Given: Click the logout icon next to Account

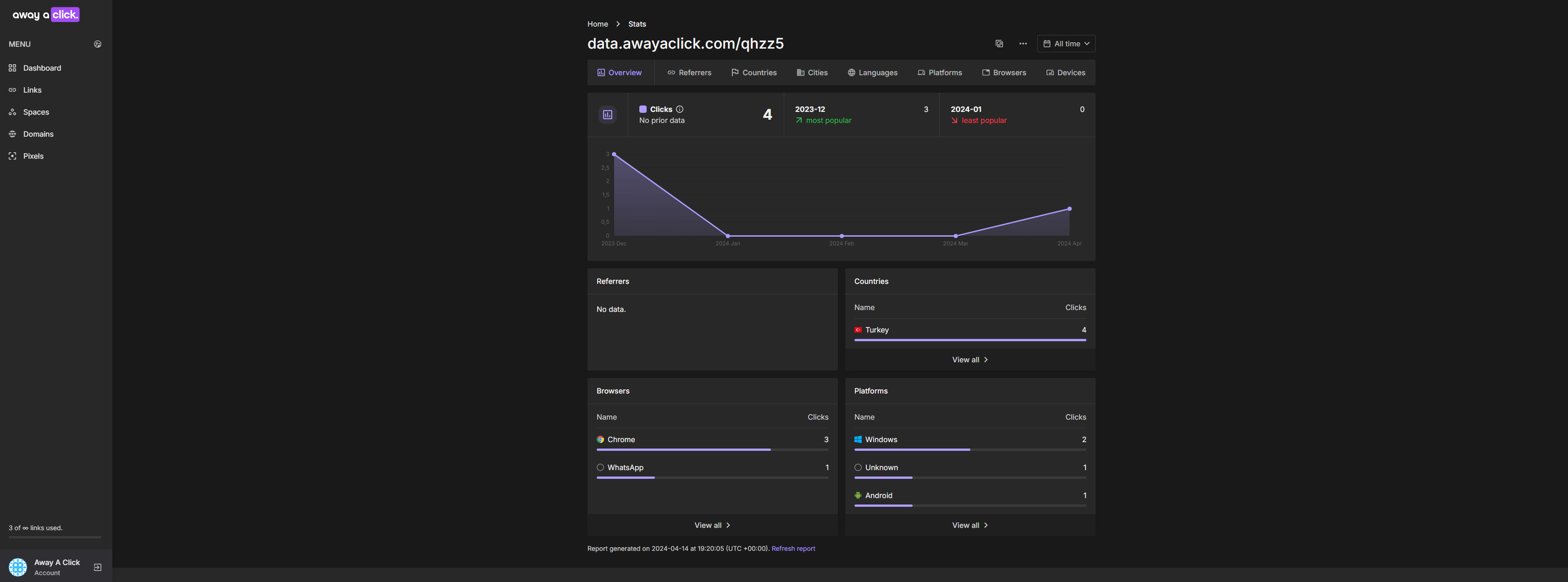Looking at the screenshot, I should point(97,567).
